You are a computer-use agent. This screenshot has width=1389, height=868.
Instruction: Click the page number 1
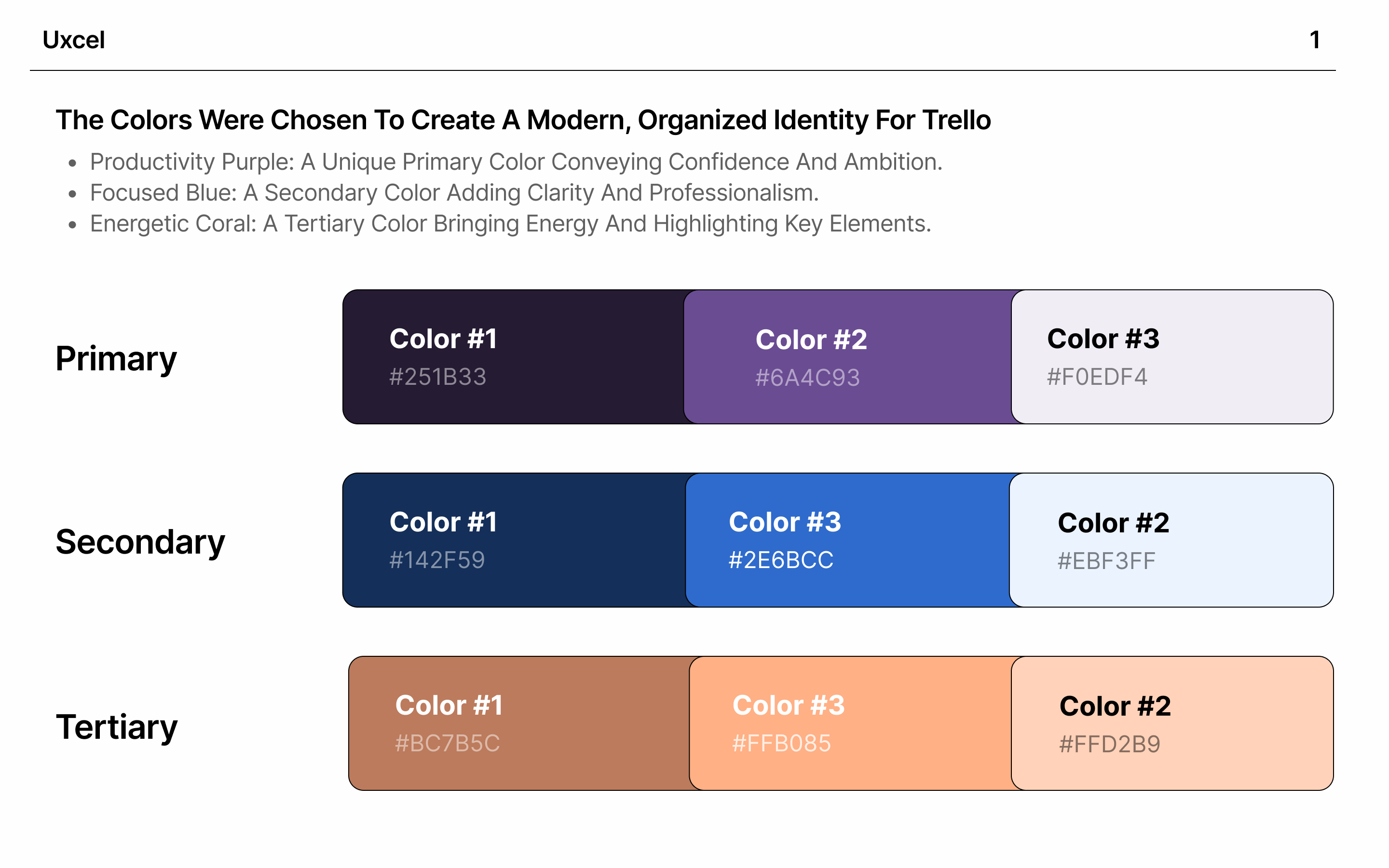1314,40
